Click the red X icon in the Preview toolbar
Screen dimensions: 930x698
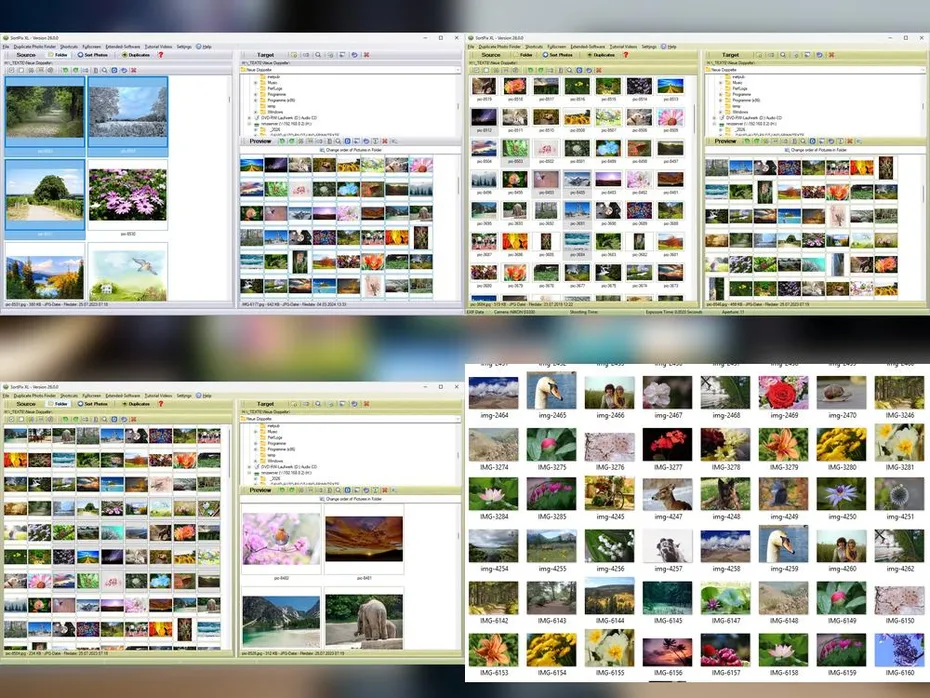pos(384,141)
